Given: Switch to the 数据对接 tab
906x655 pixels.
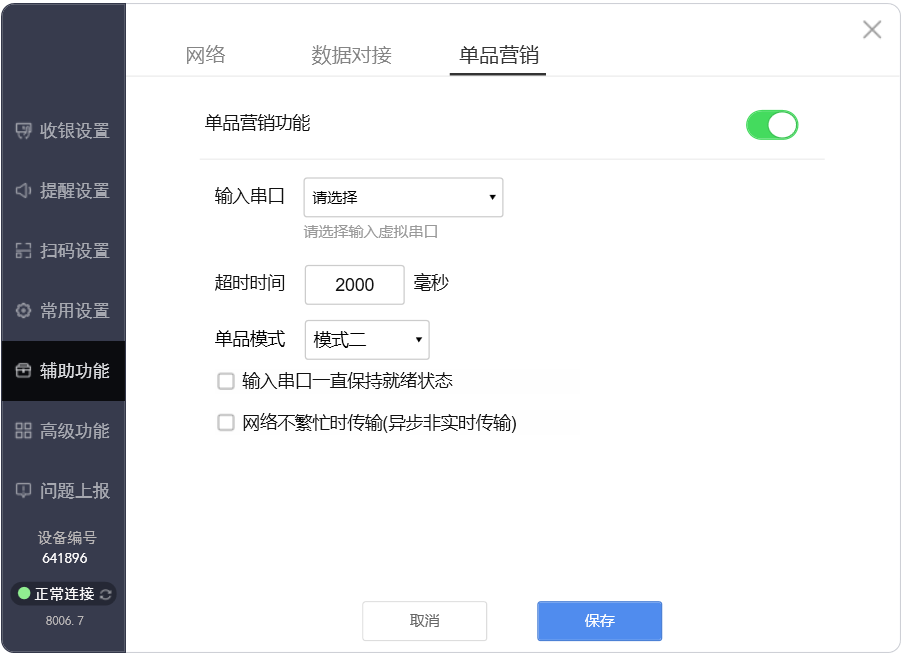Looking at the screenshot, I should tap(351, 55).
